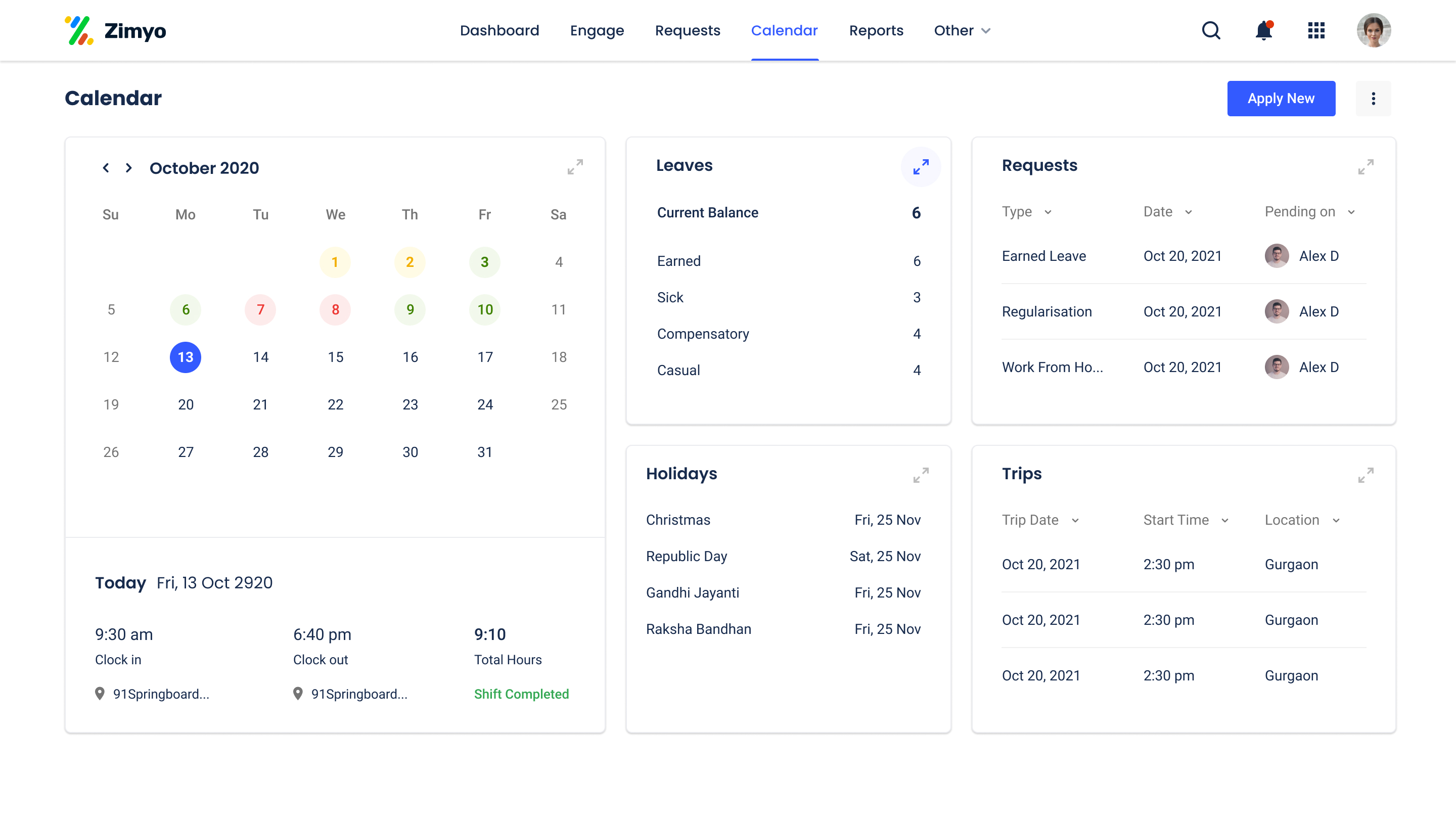The image size is (1456, 824).
Task: Sort trips by Start Time
Action: [1186, 520]
